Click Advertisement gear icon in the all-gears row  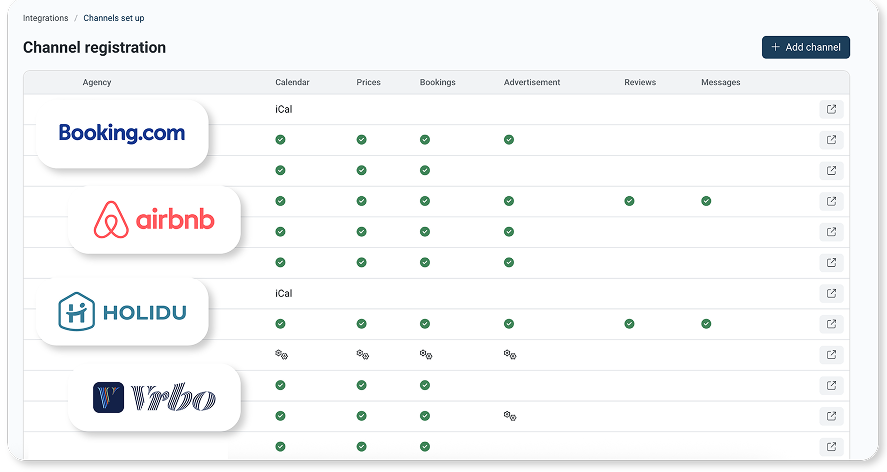pyautogui.click(x=510, y=355)
